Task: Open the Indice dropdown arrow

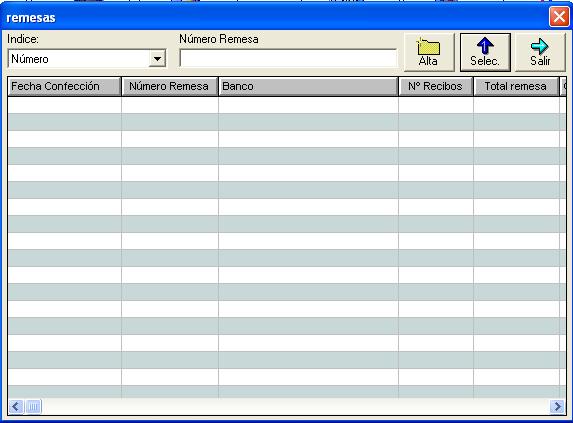Action: tap(157, 59)
